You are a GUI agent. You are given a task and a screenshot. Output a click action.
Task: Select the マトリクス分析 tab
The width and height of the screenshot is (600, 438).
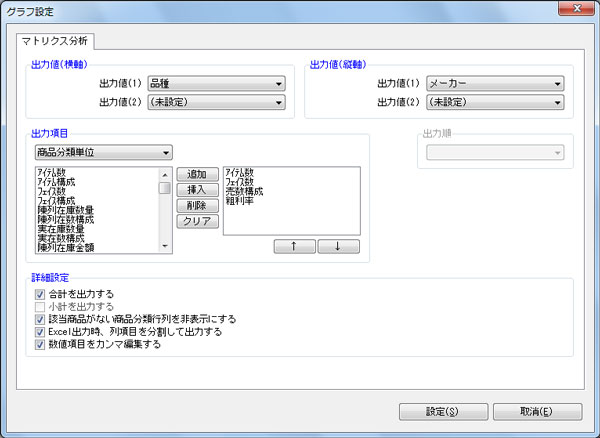coord(56,42)
